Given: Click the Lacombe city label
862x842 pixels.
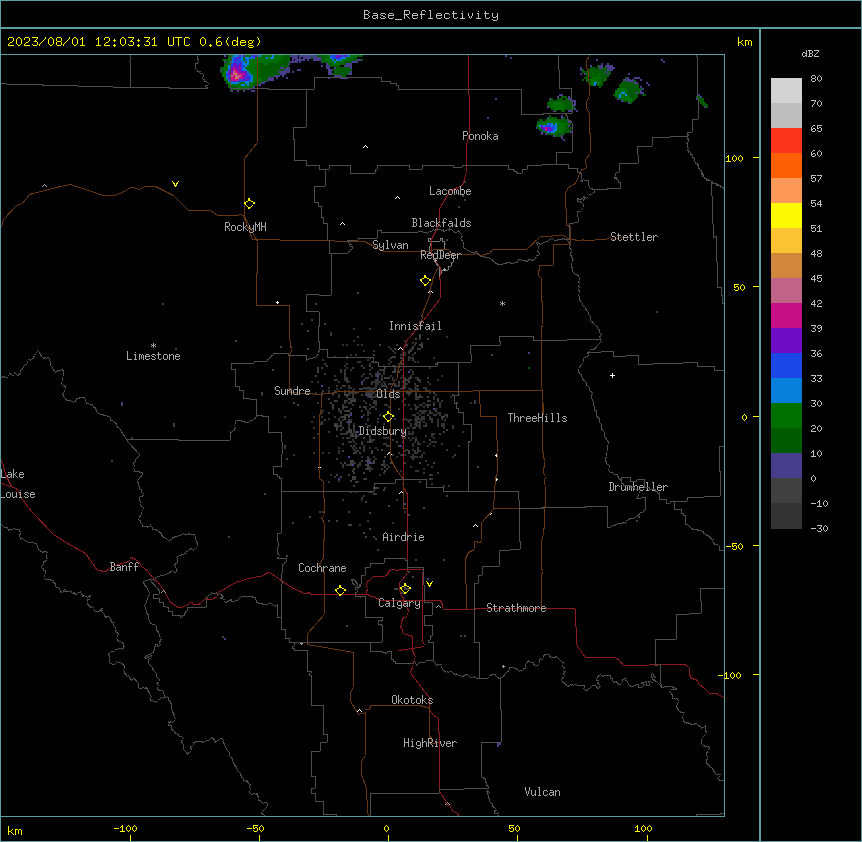Looking at the screenshot, I should tap(450, 191).
